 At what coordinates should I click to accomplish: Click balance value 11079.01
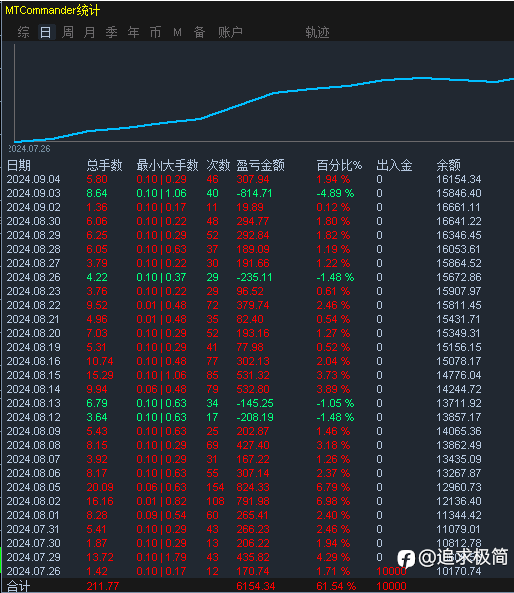(x=459, y=529)
